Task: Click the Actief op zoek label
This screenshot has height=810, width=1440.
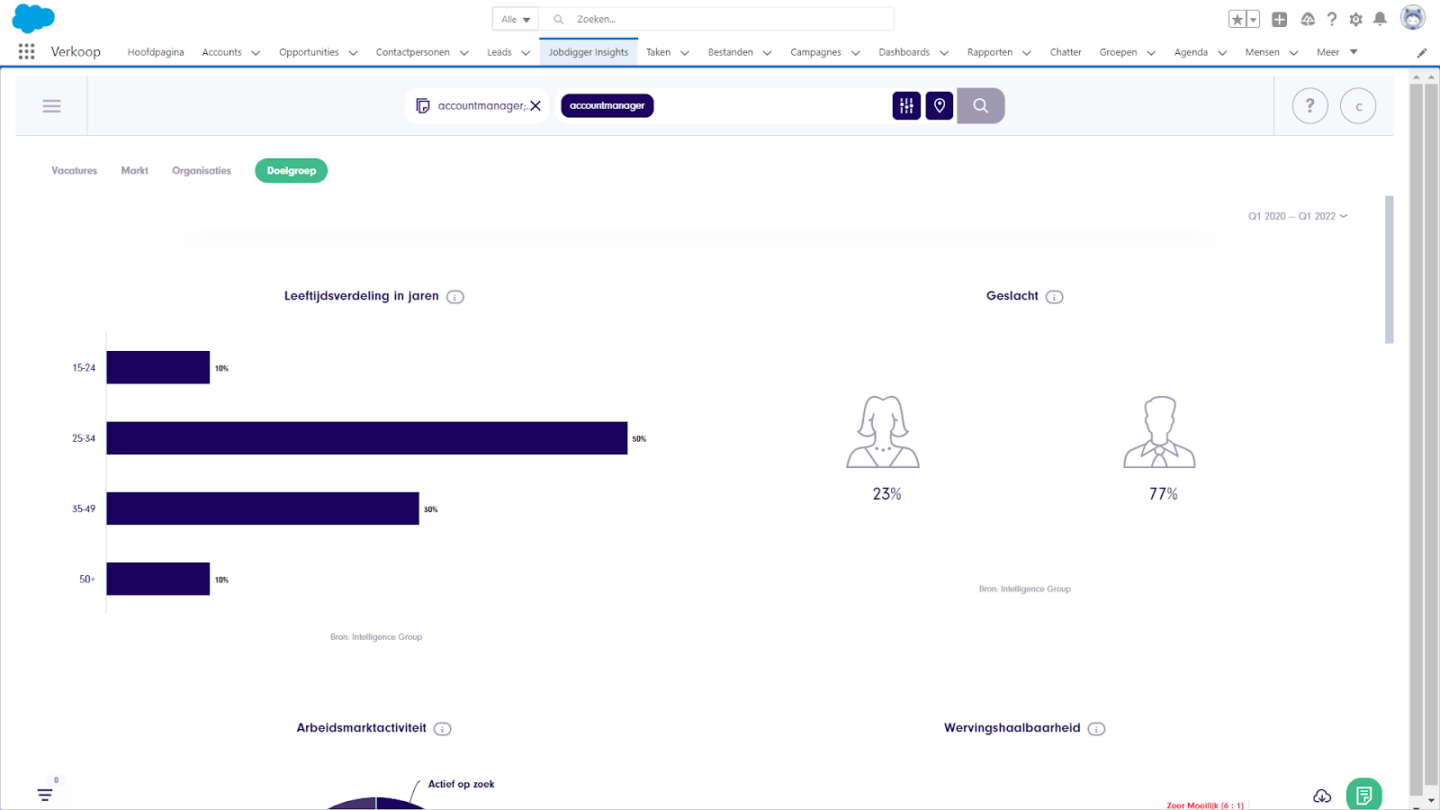Action: click(461, 784)
